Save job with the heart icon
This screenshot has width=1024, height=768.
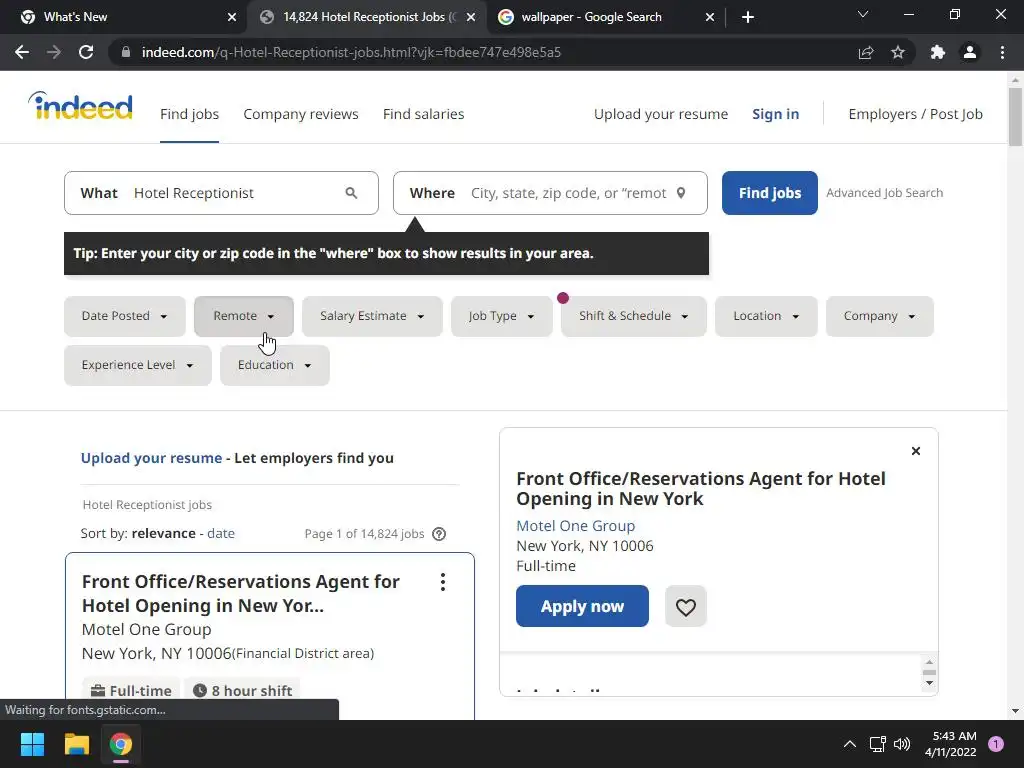[x=686, y=607]
